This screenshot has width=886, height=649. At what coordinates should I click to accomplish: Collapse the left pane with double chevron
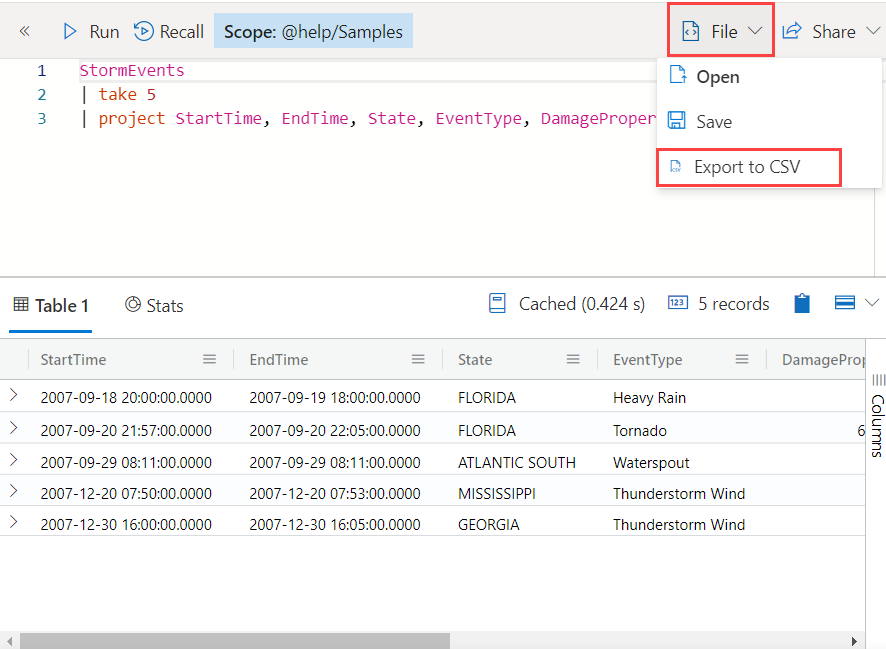[25, 32]
